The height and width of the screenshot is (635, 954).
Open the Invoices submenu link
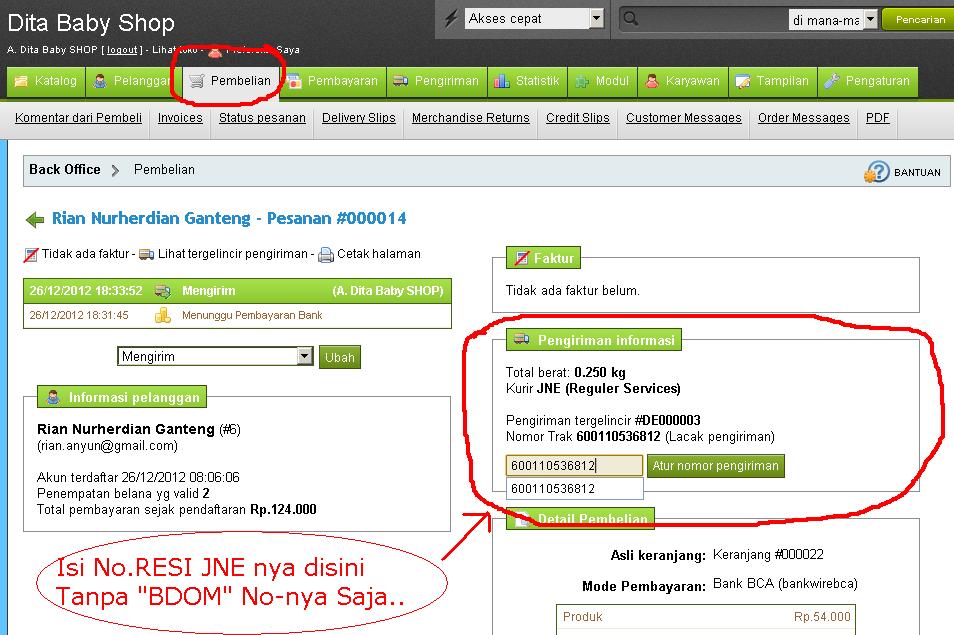pos(180,117)
